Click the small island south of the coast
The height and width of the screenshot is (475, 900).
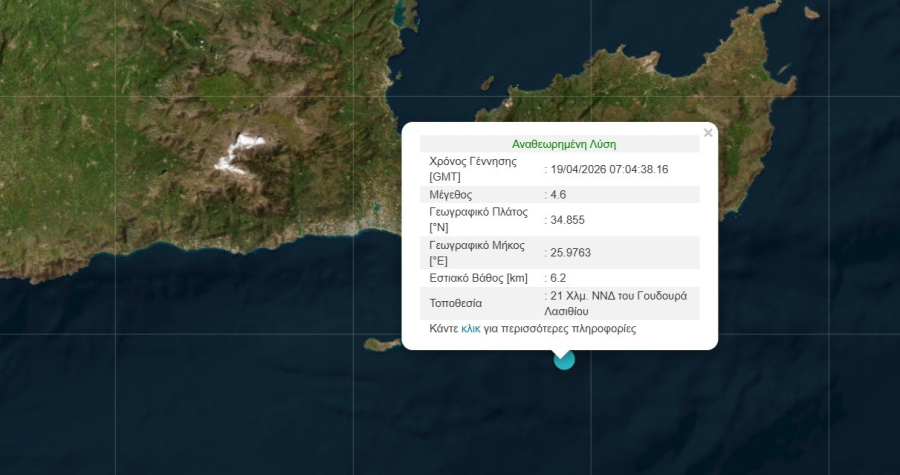(x=380, y=345)
